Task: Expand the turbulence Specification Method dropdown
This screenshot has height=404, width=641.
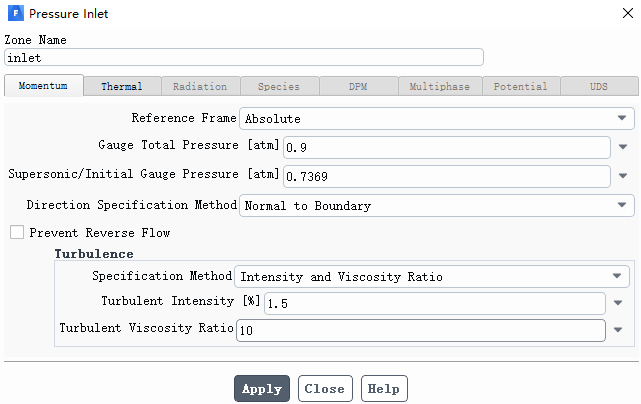Action: pyautogui.click(x=432, y=276)
